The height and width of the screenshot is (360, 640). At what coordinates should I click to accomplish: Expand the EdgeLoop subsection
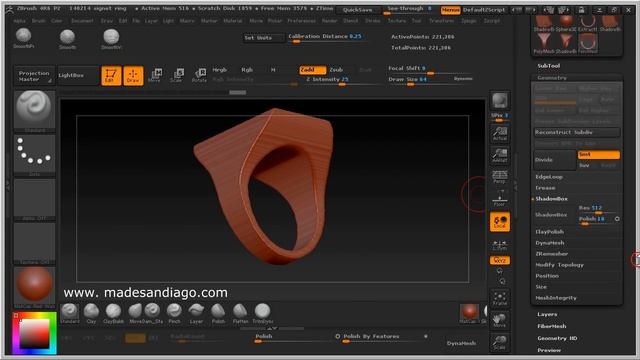[x=549, y=177]
